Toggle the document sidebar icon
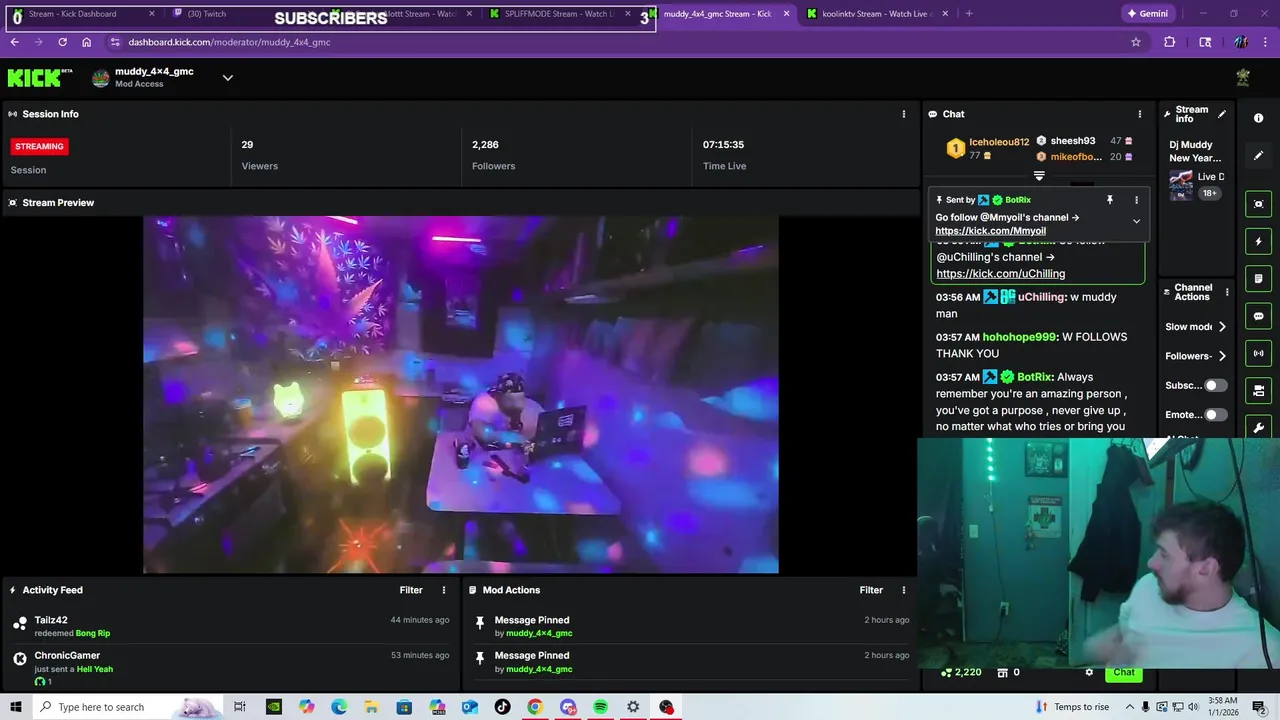 click(x=1258, y=279)
